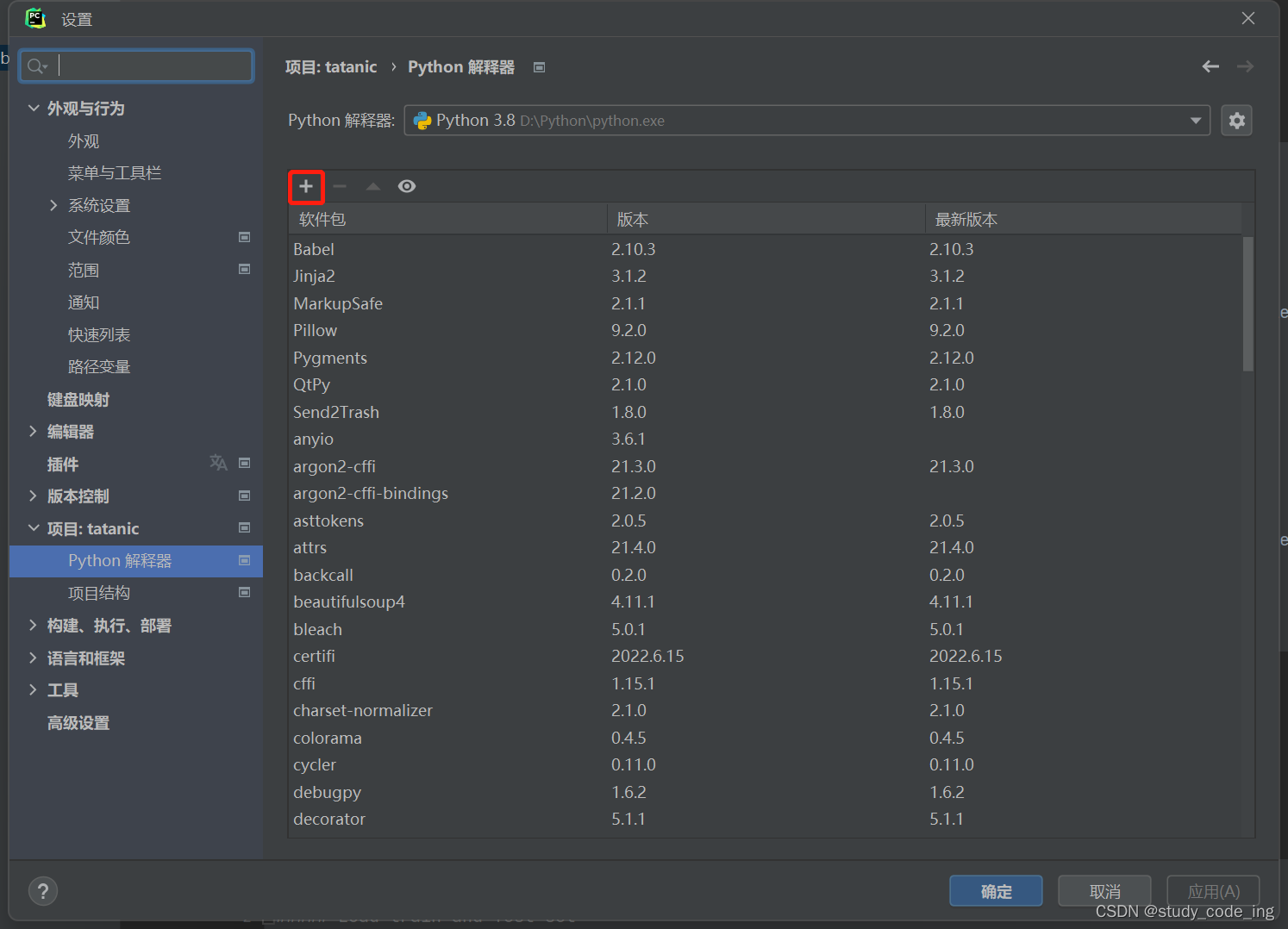The image size is (1288, 929).
Task: Select the decorator package row
Action: pos(766,820)
